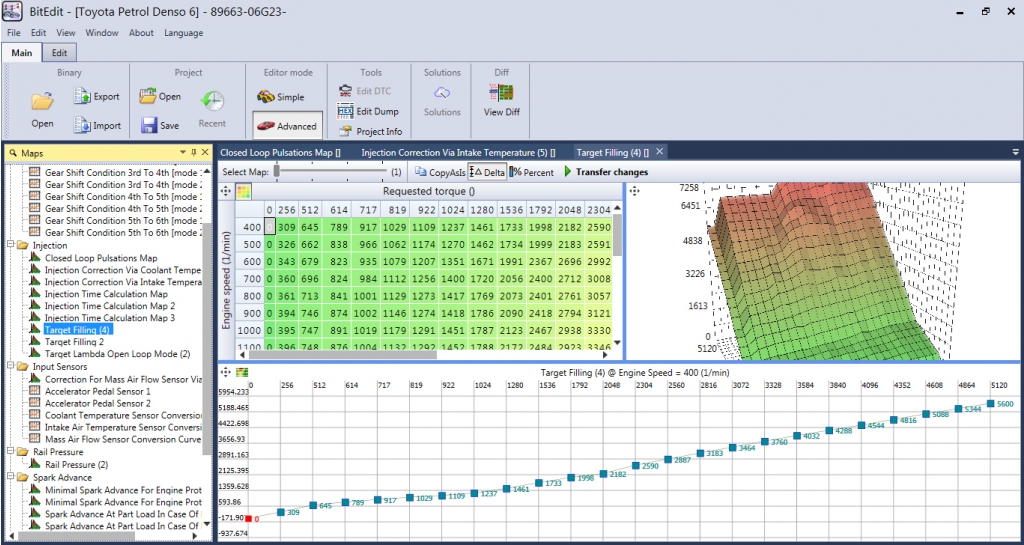The width and height of the screenshot is (1024, 545).
Task: Select the Main ribbon tab
Action: 22,53
